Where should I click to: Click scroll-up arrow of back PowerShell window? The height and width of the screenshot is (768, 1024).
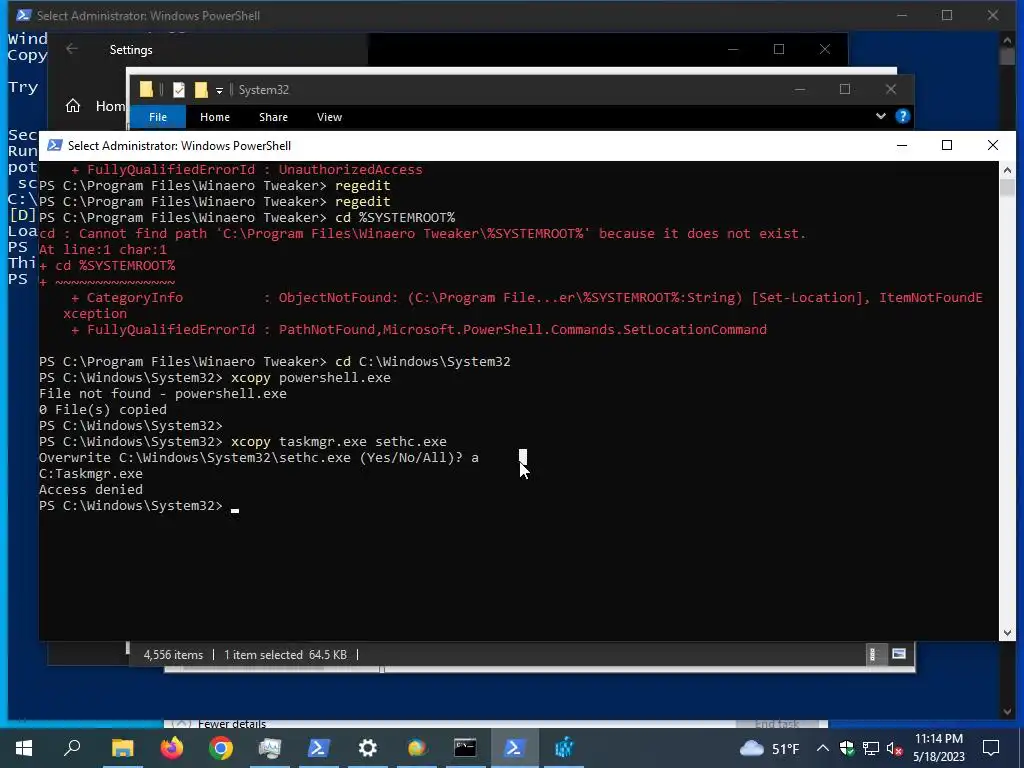pyautogui.click(x=1008, y=40)
